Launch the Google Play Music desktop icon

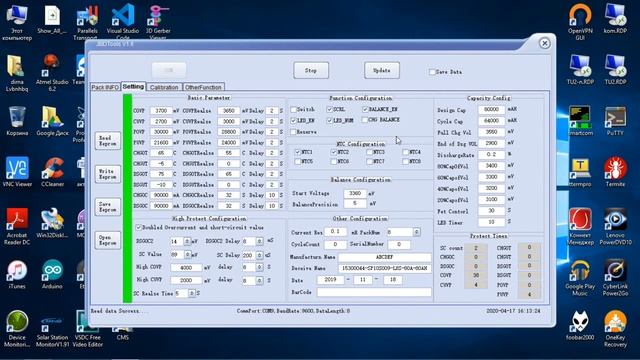click(x=580, y=278)
